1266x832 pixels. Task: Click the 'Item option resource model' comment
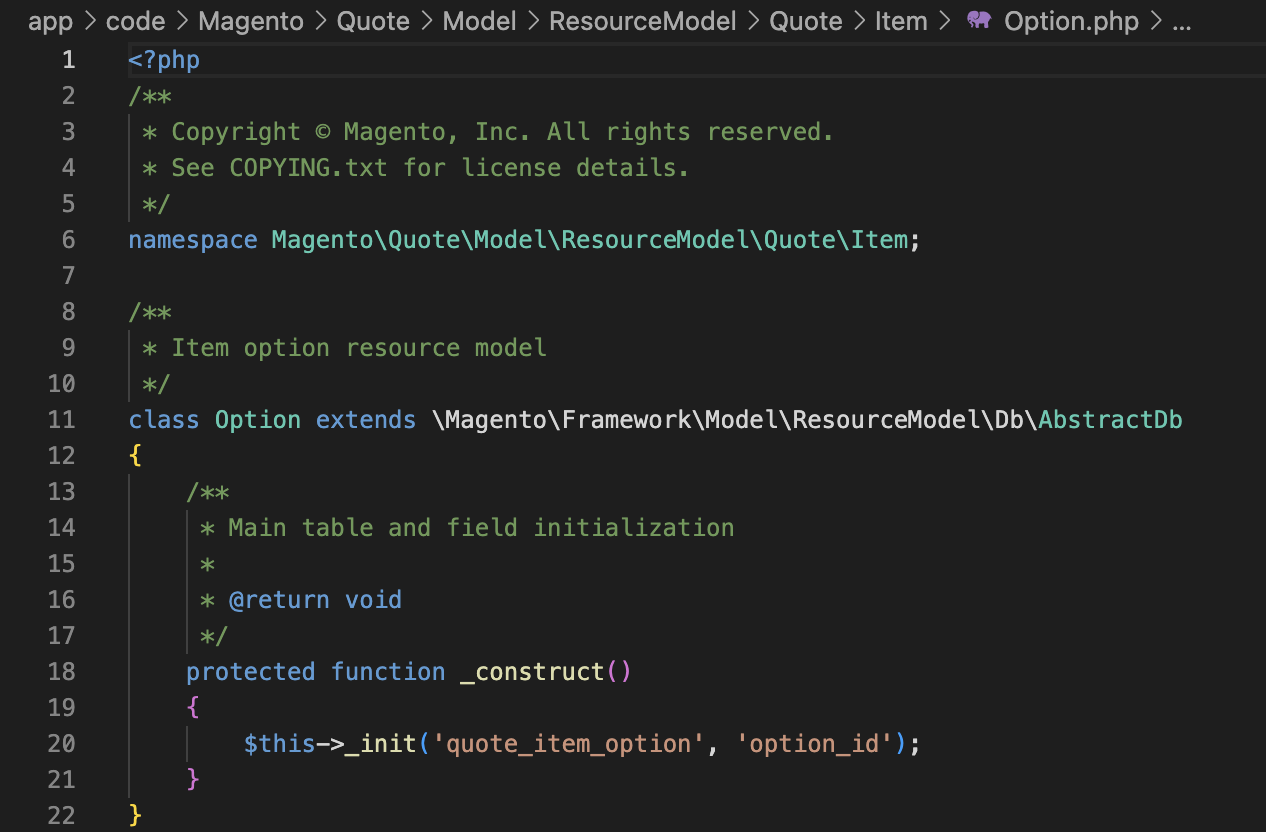359,348
